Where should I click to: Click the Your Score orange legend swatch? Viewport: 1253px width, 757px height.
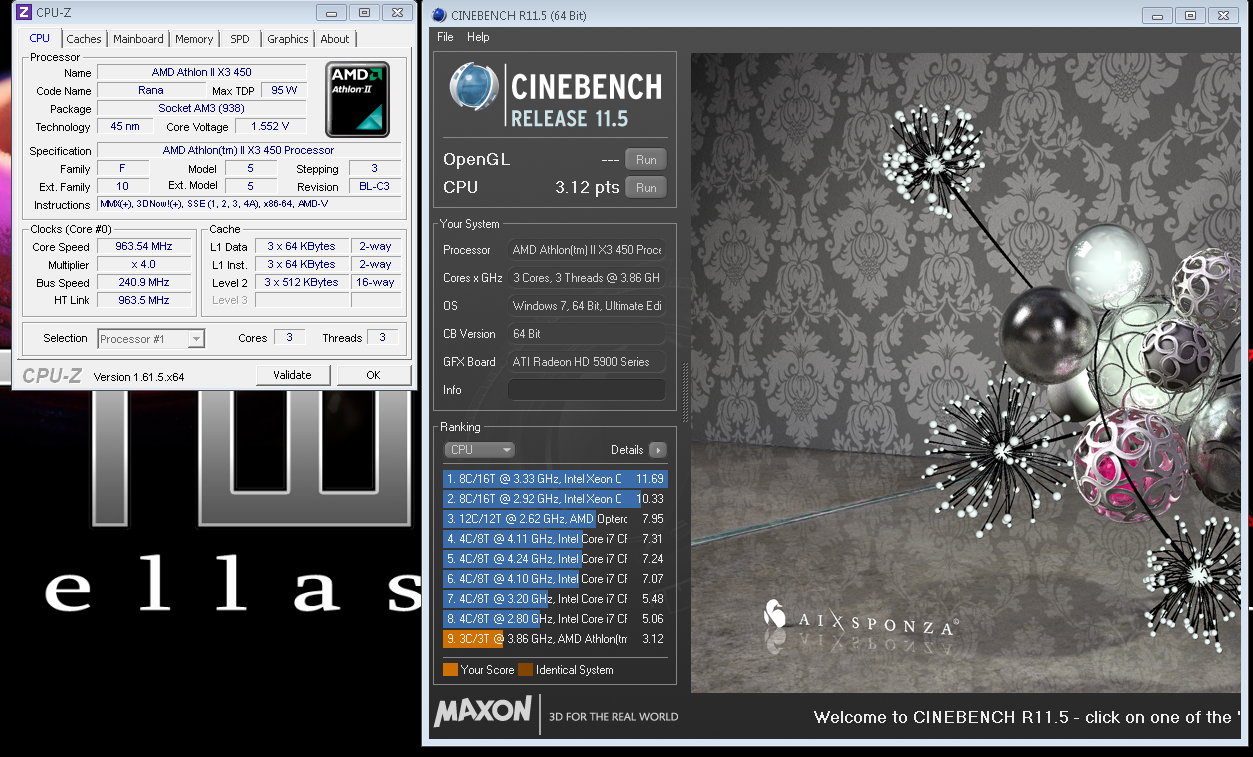click(x=450, y=670)
